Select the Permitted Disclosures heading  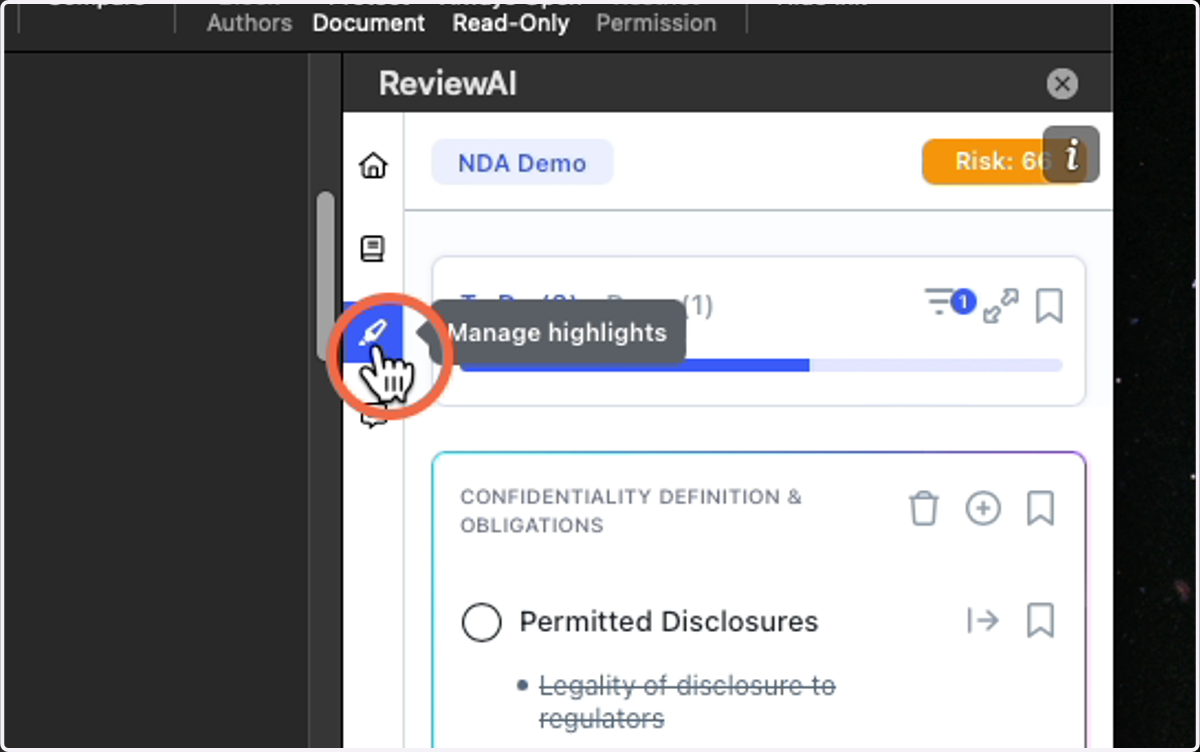(x=669, y=622)
